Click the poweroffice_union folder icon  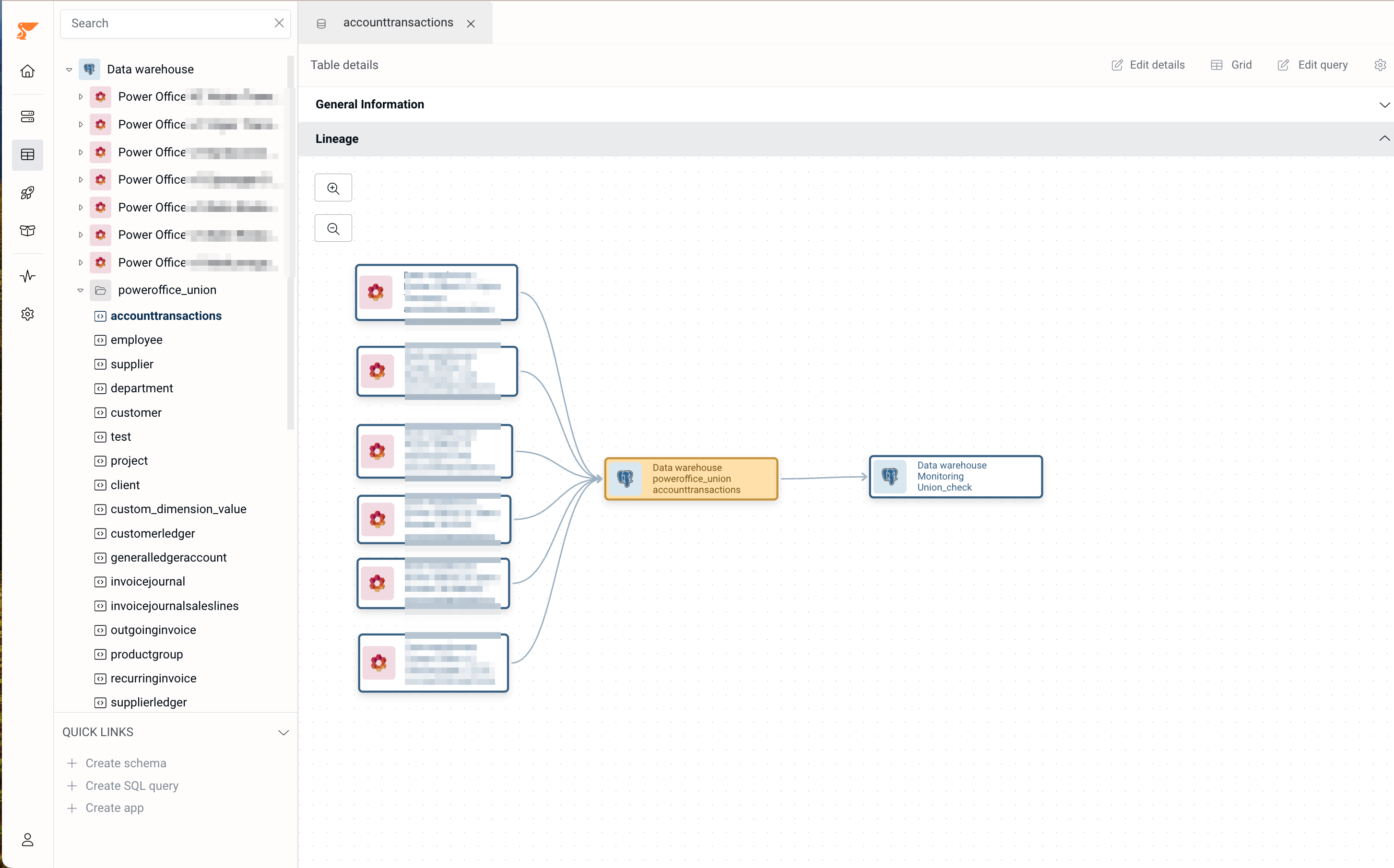click(100, 290)
